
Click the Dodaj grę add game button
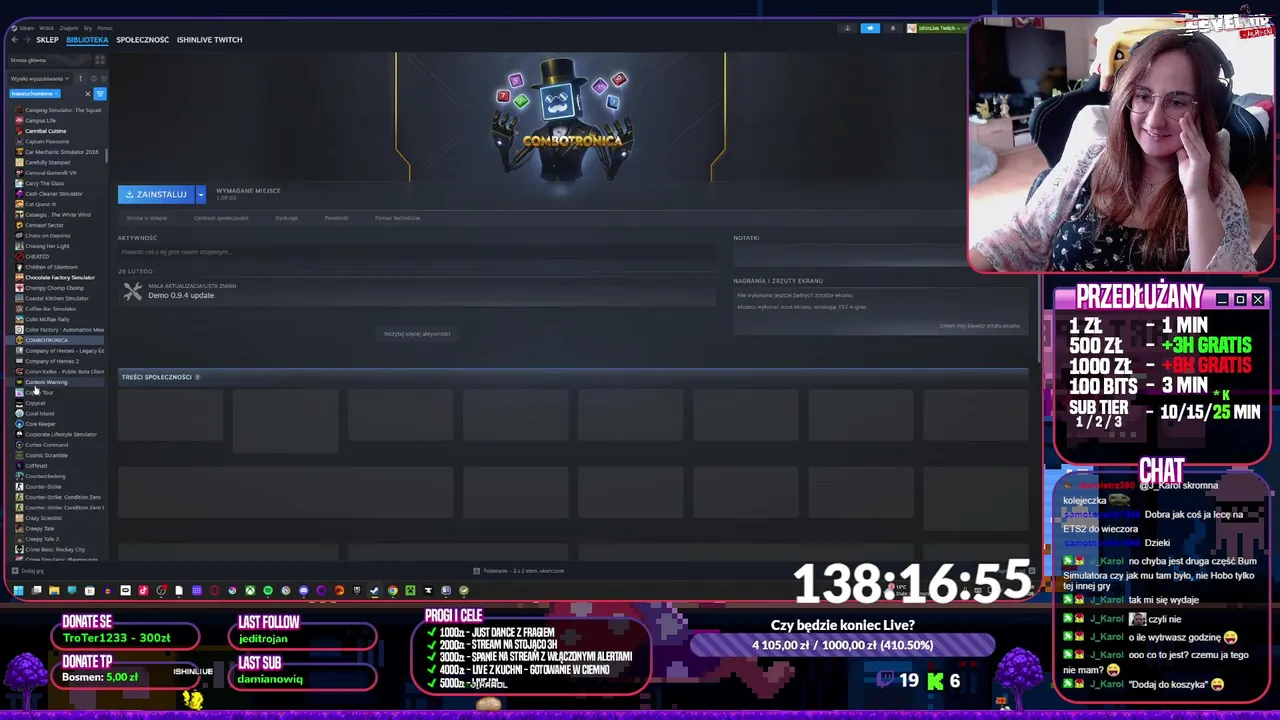(x=28, y=571)
